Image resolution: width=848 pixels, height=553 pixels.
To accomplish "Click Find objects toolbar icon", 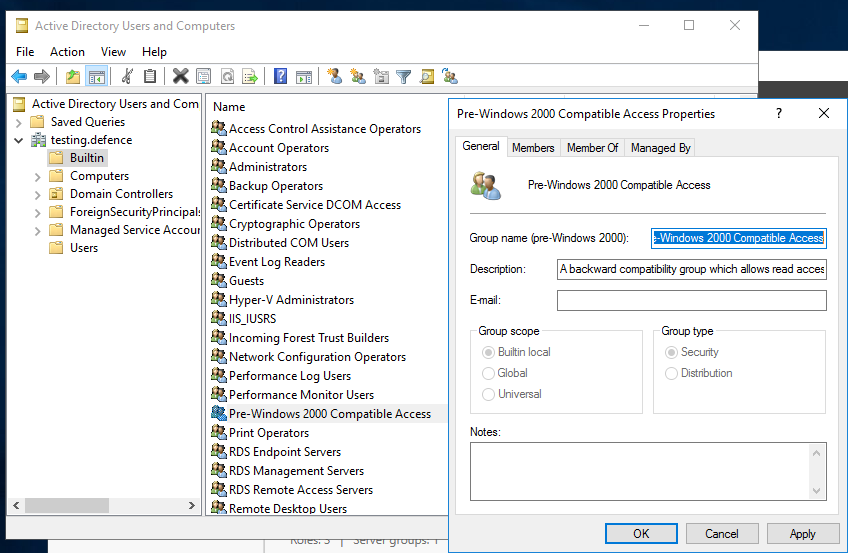I will [427, 76].
